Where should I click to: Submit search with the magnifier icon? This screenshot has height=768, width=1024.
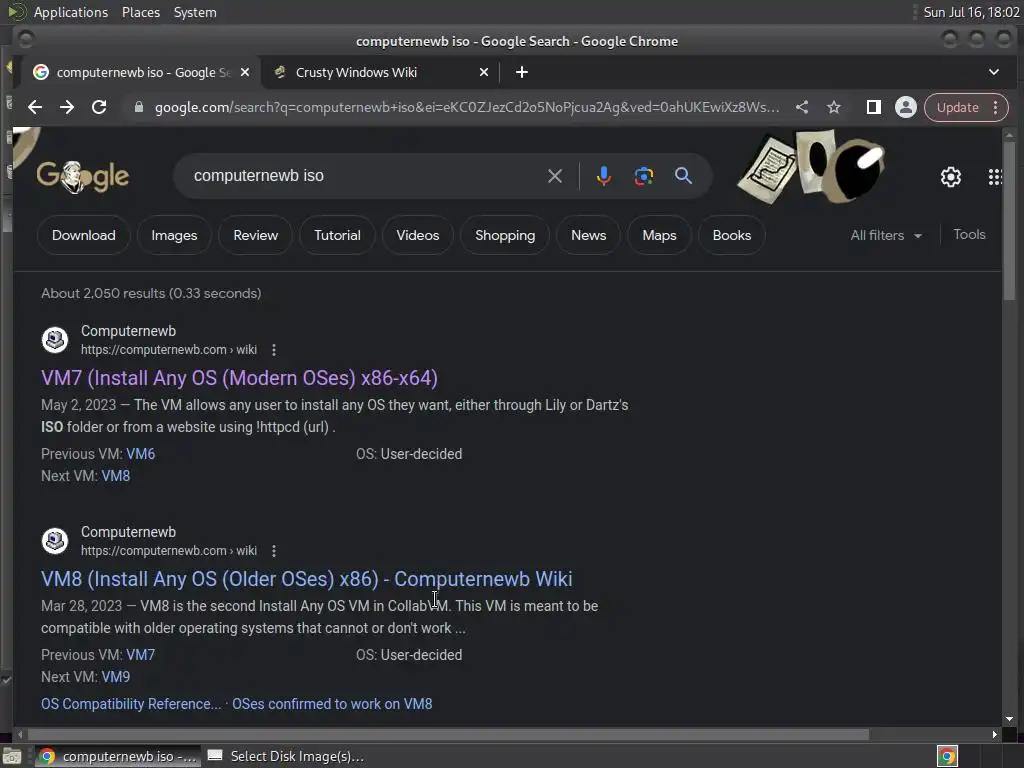tap(683, 176)
